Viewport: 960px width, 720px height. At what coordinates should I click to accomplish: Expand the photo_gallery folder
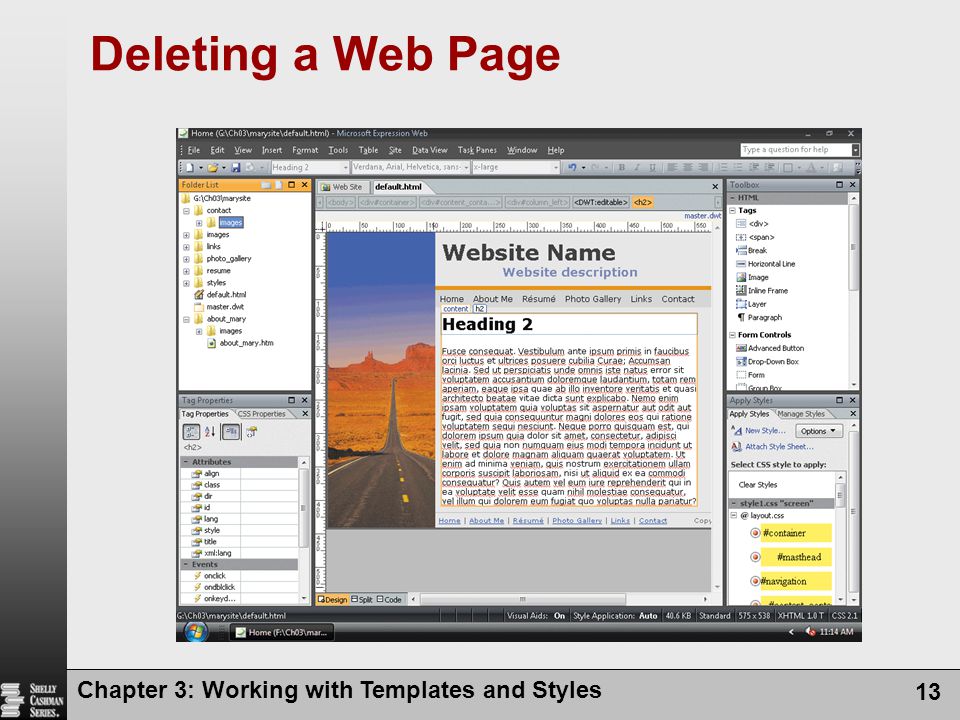[x=186, y=259]
